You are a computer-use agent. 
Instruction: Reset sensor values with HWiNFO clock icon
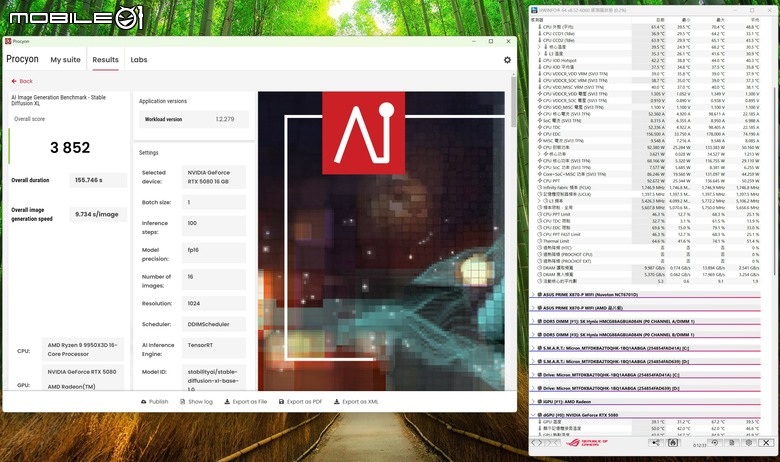coord(715,442)
